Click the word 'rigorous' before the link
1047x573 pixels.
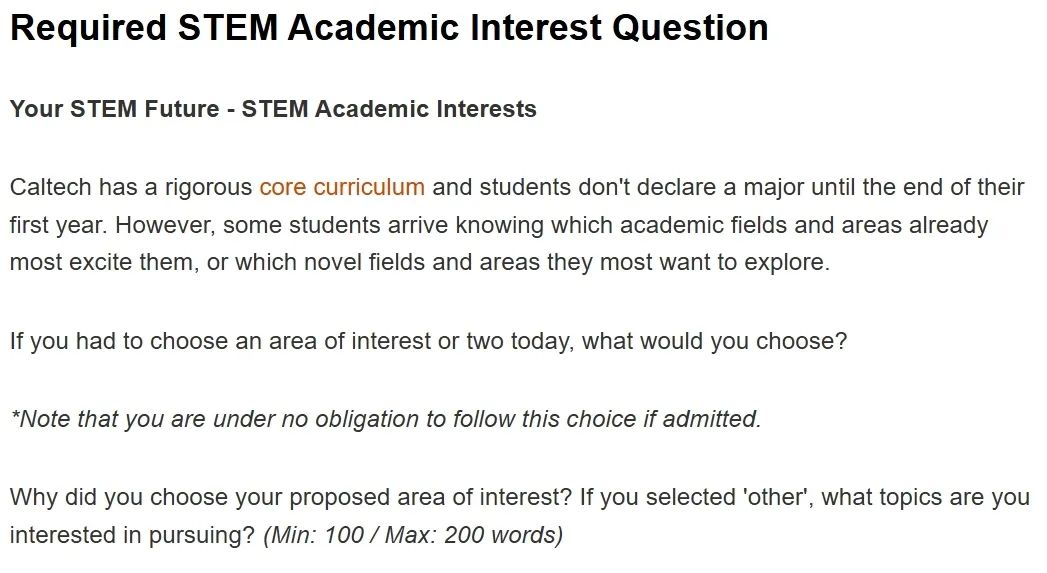pyautogui.click(x=208, y=188)
